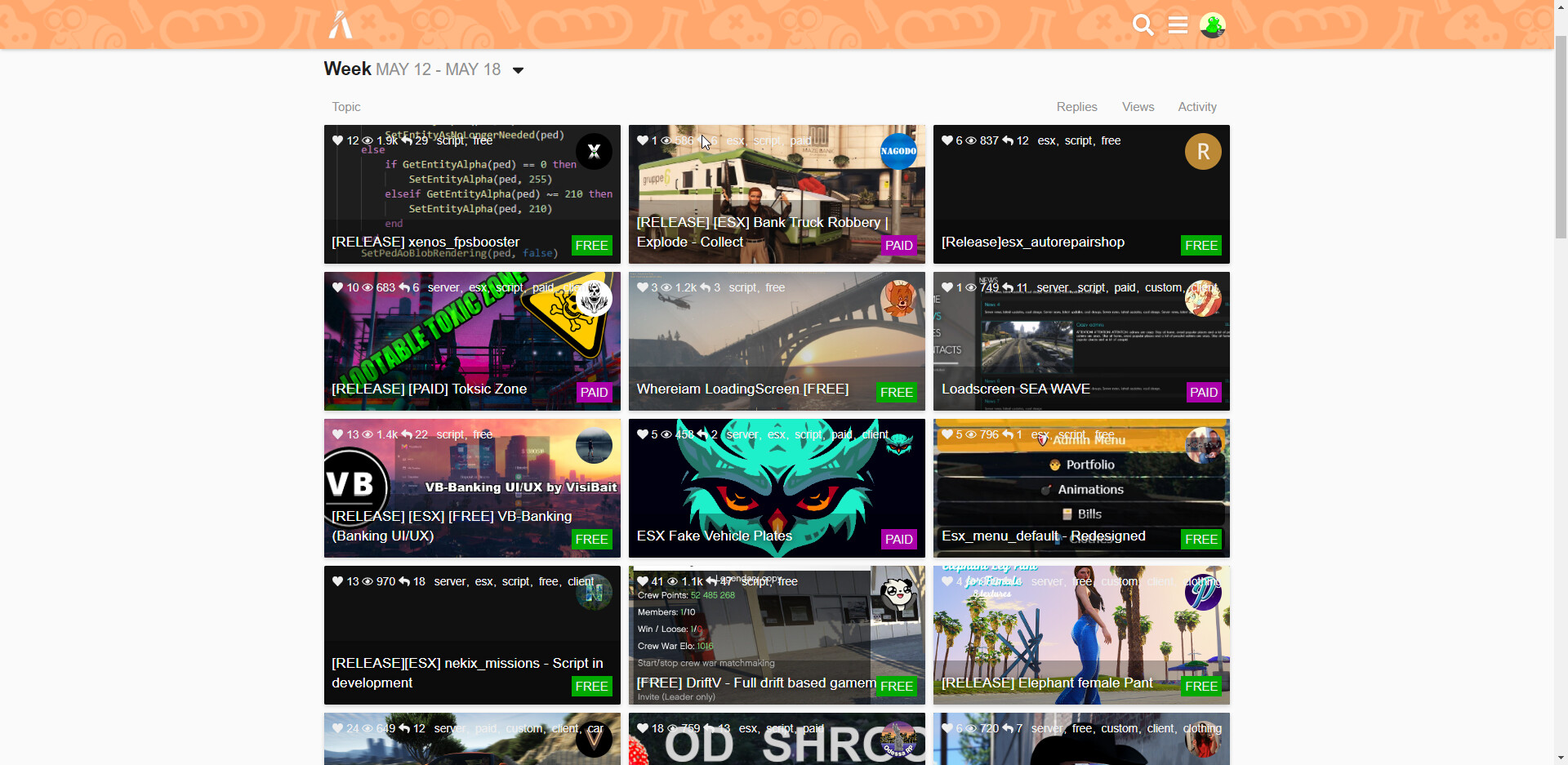Viewport: 1568px width, 765px height.
Task: Open the user profile avatar in header
Action: click(1212, 25)
